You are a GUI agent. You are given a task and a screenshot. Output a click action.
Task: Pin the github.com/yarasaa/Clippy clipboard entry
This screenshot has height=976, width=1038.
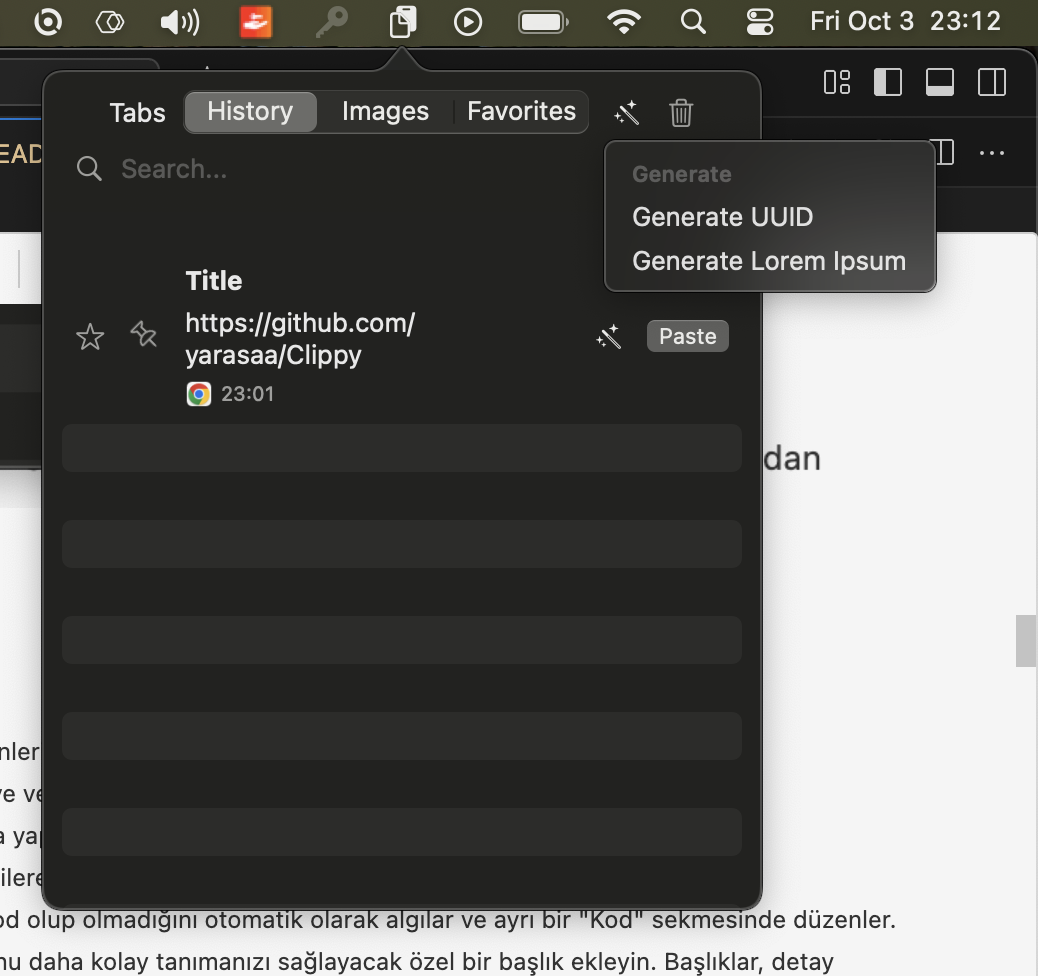(144, 333)
